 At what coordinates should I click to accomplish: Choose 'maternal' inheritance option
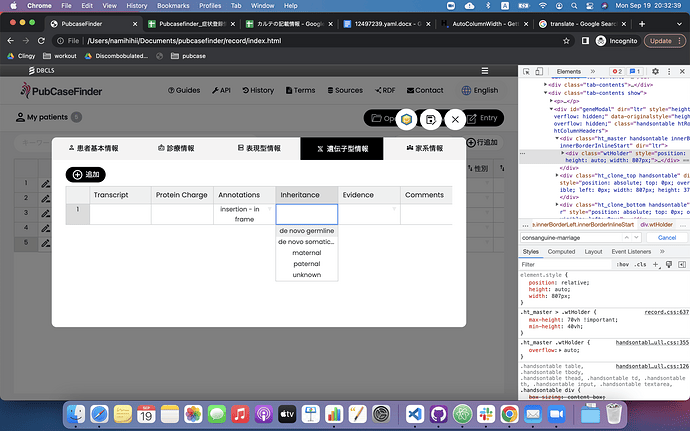coord(307,253)
